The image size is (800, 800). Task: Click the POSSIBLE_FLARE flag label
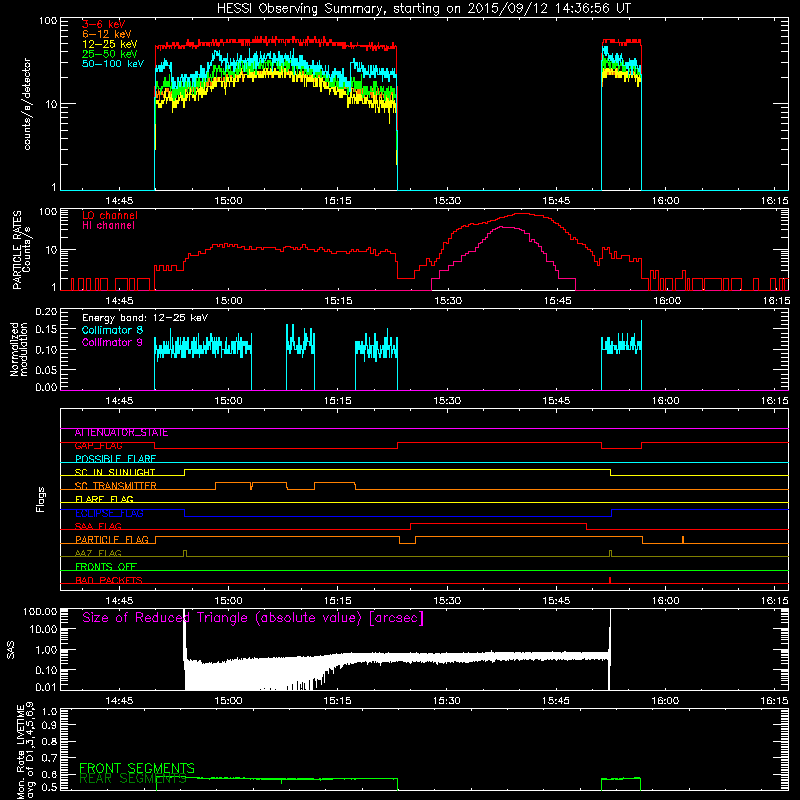pyautogui.click(x=115, y=459)
